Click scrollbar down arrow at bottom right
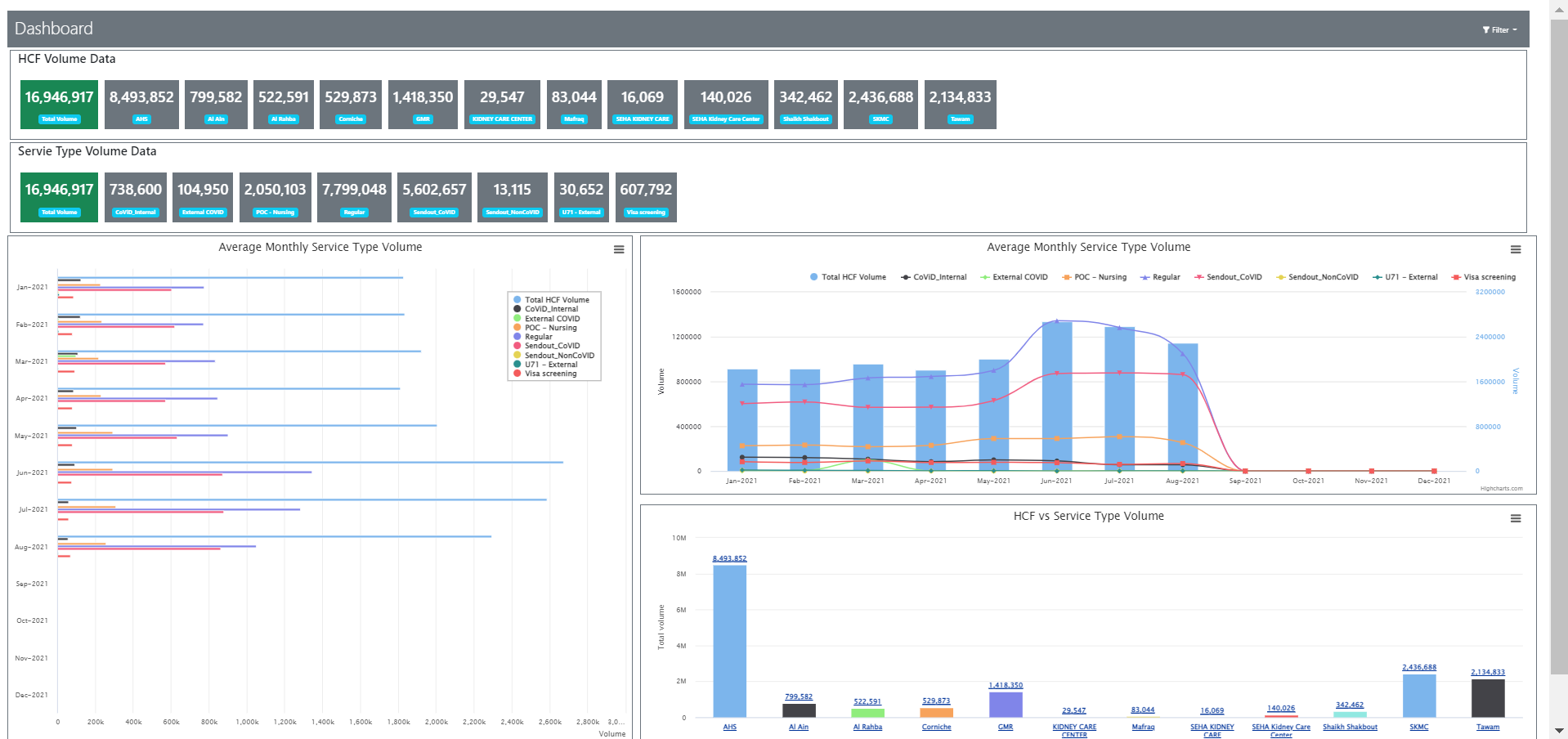The width and height of the screenshot is (1568, 739). 1559,731
